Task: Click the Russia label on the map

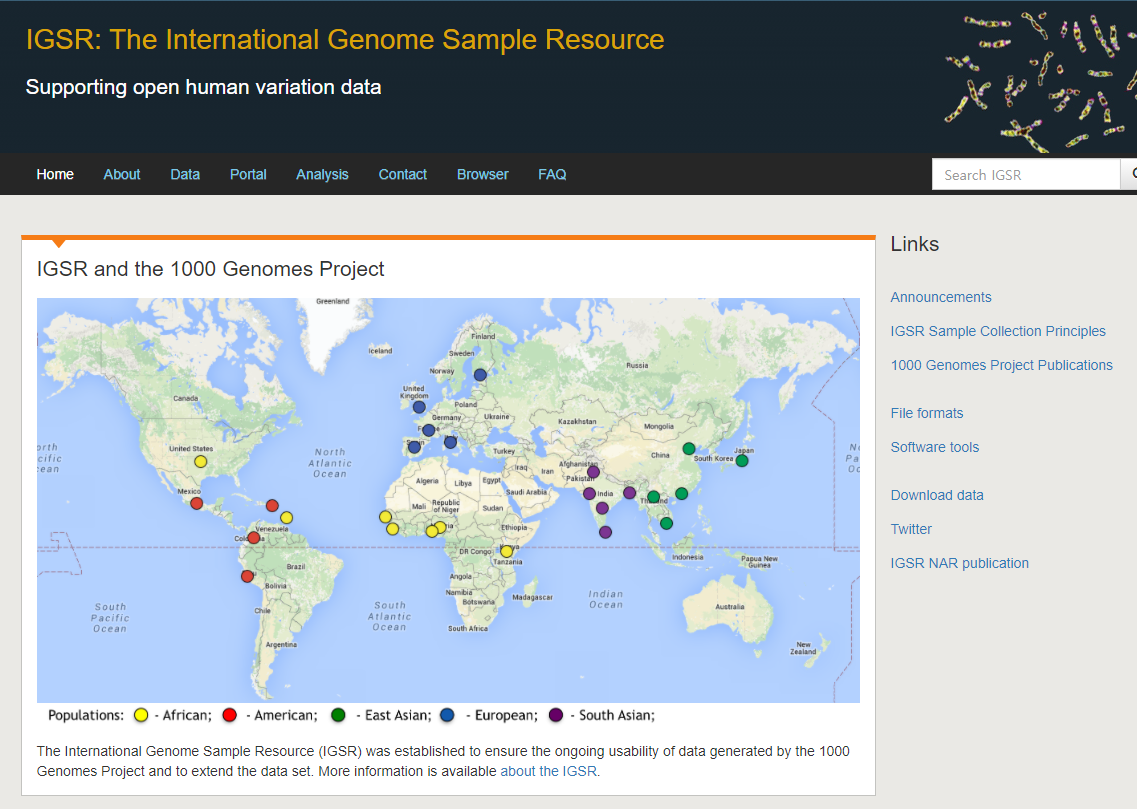Action: pos(637,365)
